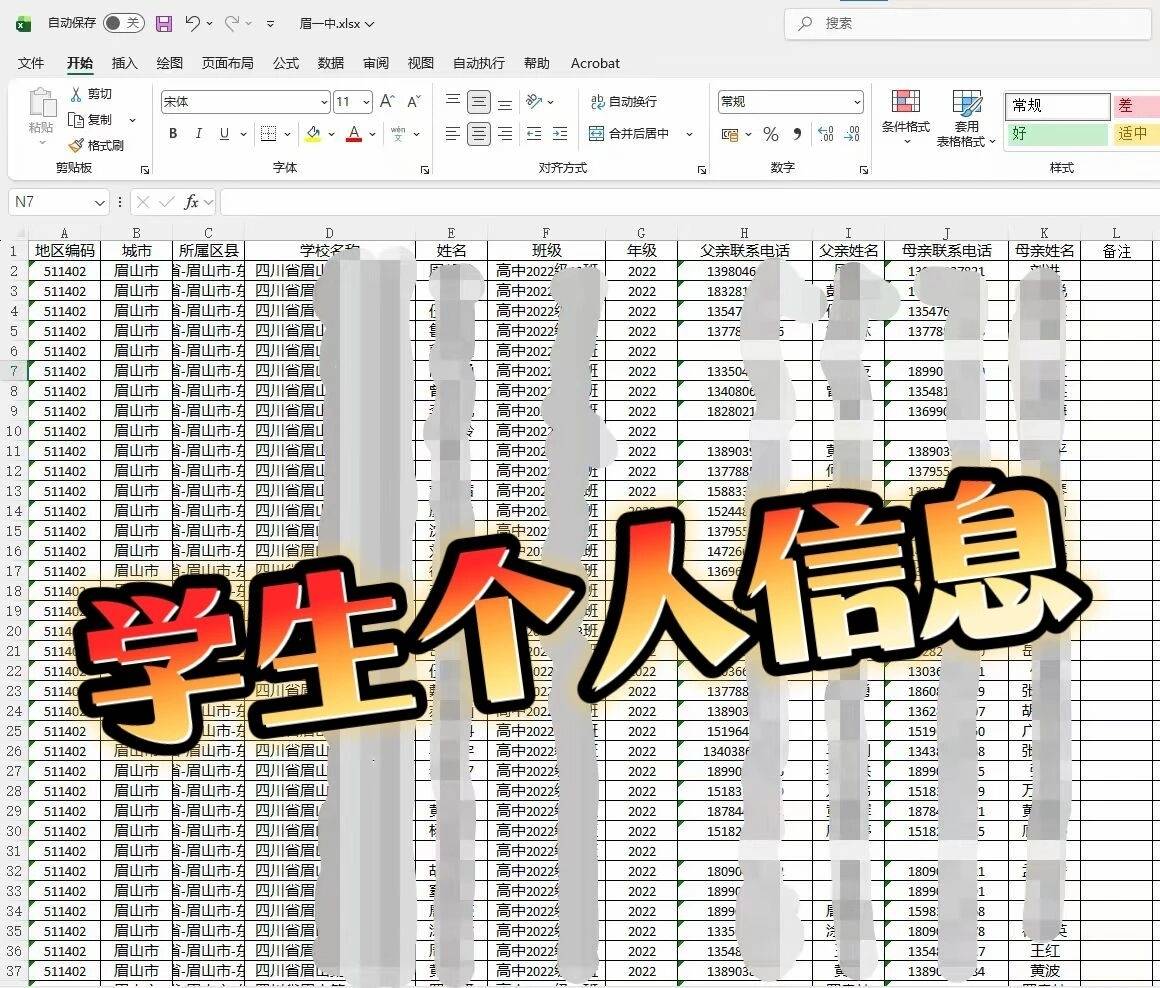Screen dimensions: 1160x988
Task: Open the font name dropdown (宋体)
Action: (324, 102)
